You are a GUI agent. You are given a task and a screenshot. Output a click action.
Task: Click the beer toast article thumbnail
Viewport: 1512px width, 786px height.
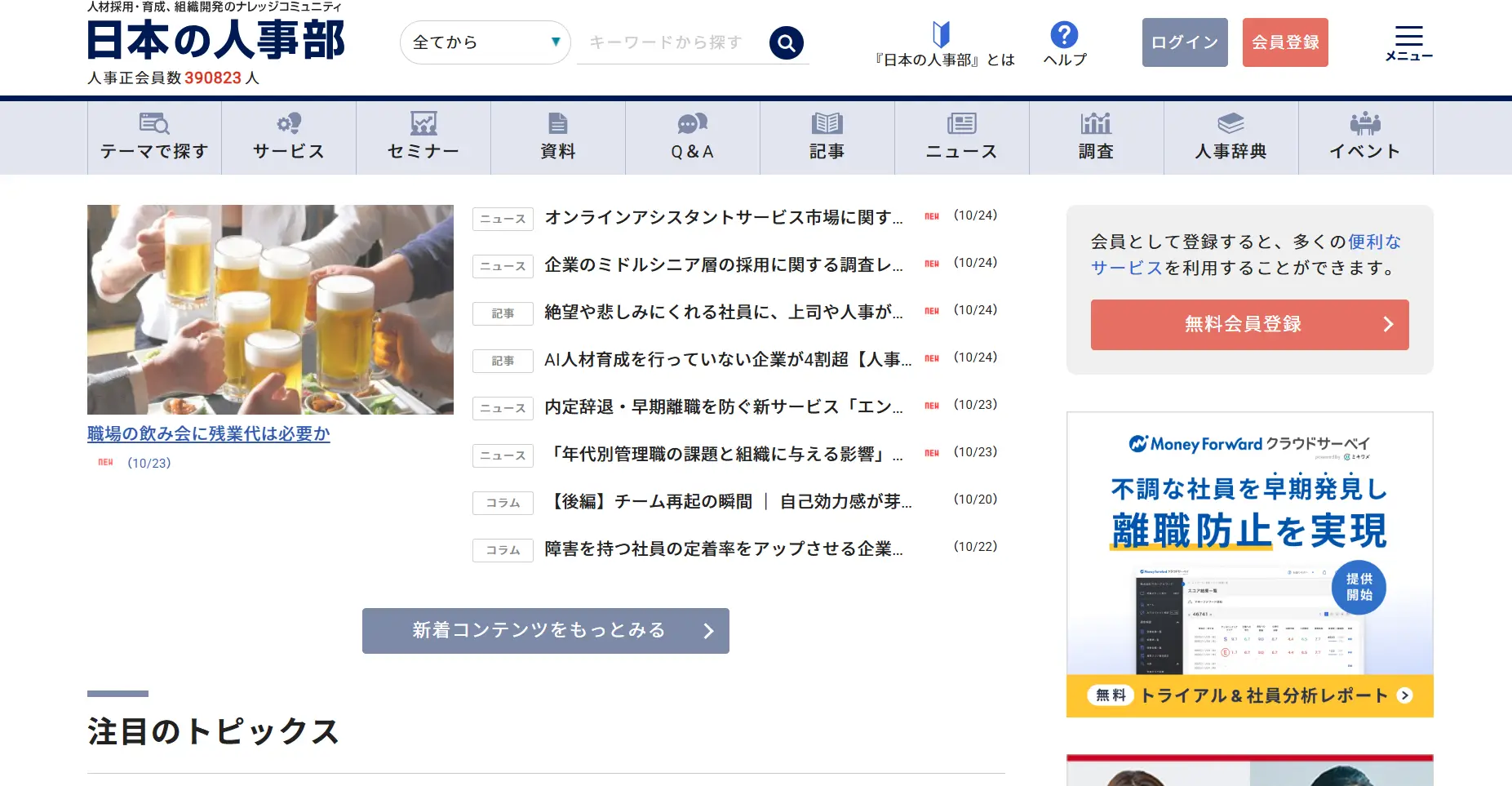pos(270,309)
